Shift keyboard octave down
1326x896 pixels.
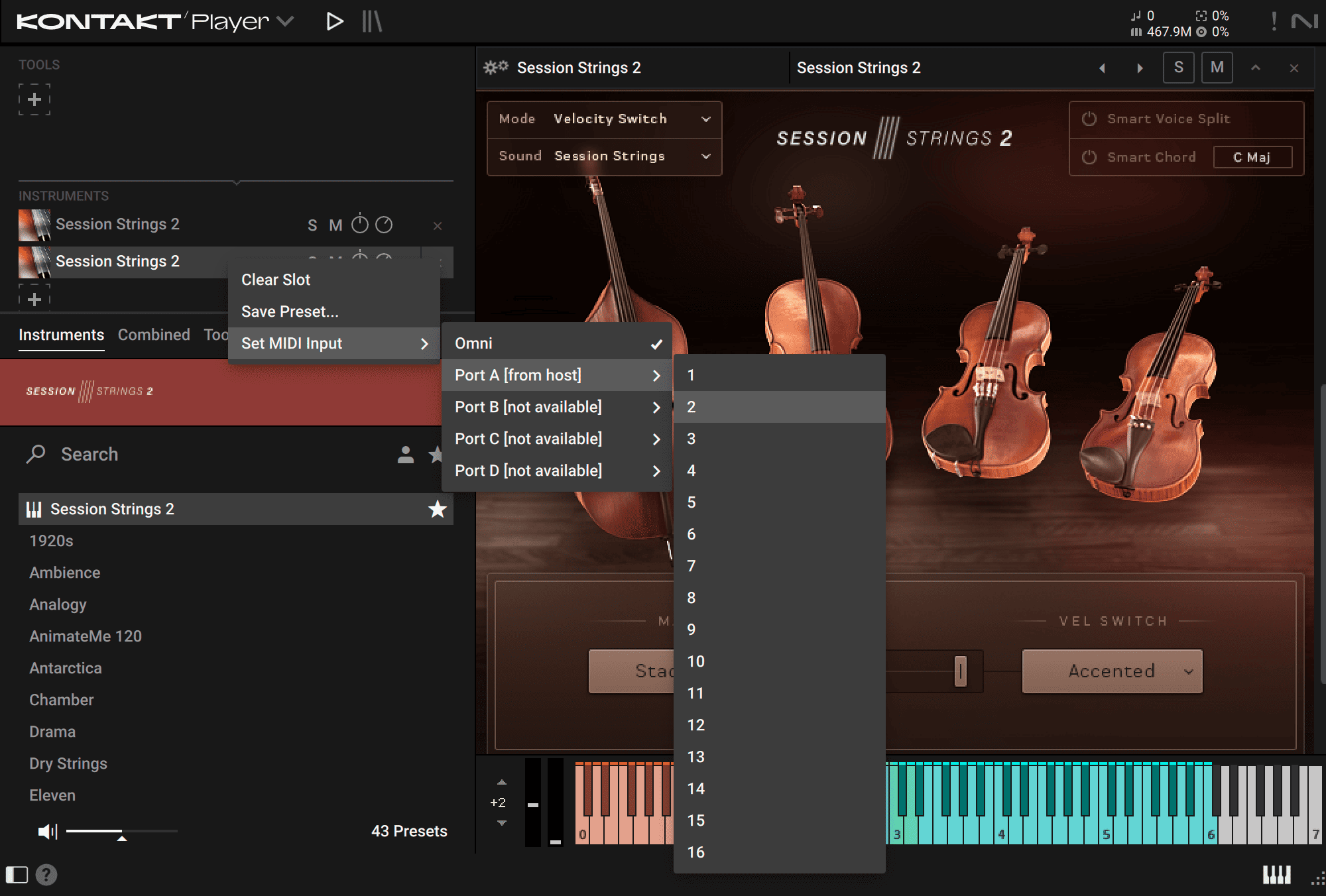click(502, 823)
